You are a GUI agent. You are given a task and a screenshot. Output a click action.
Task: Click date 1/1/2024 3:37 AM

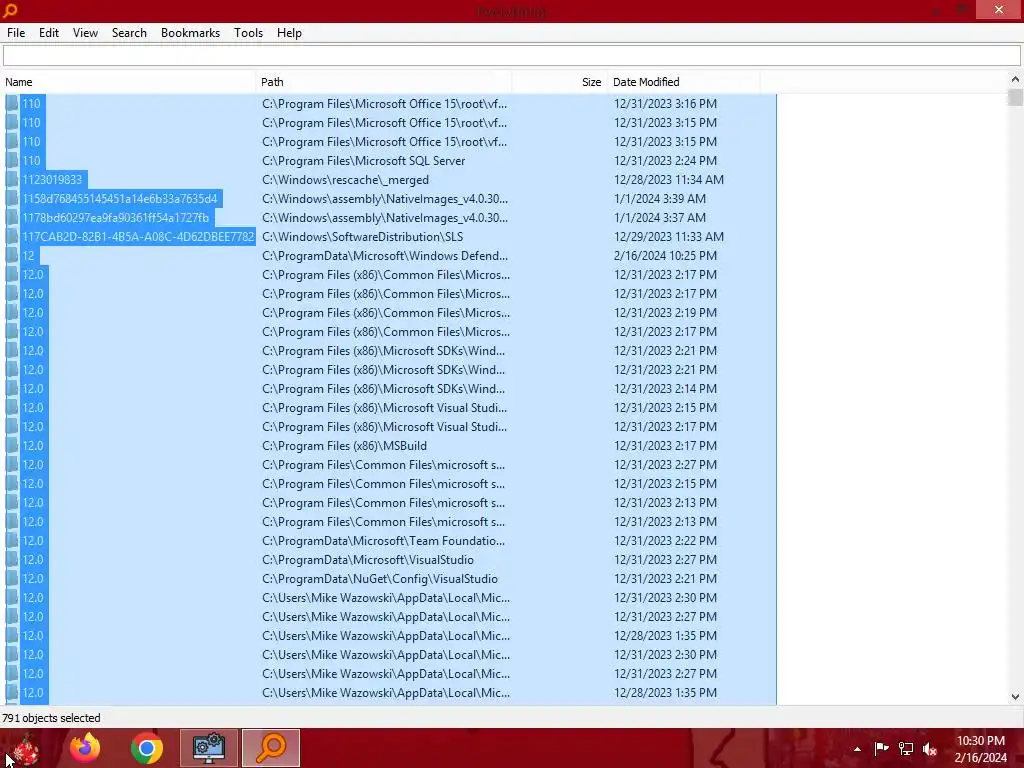pyautogui.click(x=660, y=217)
